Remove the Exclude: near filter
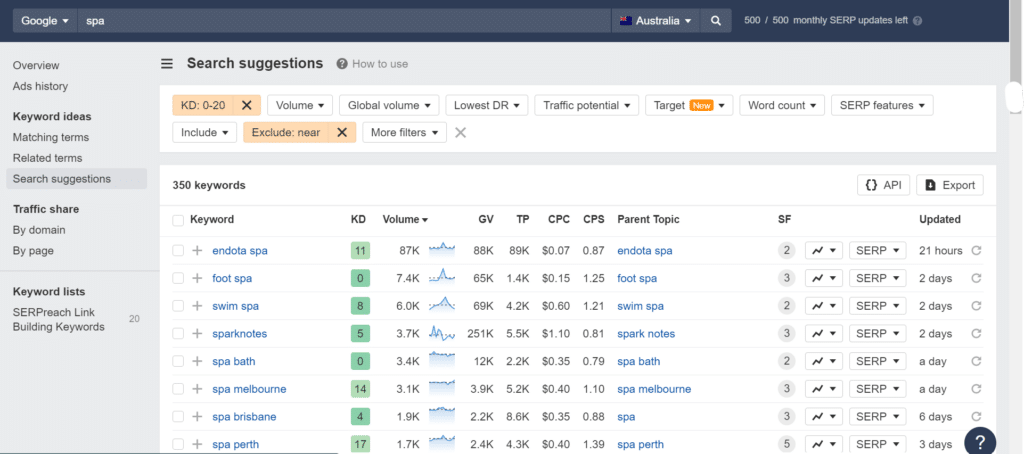1024x454 pixels. coord(342,133)
